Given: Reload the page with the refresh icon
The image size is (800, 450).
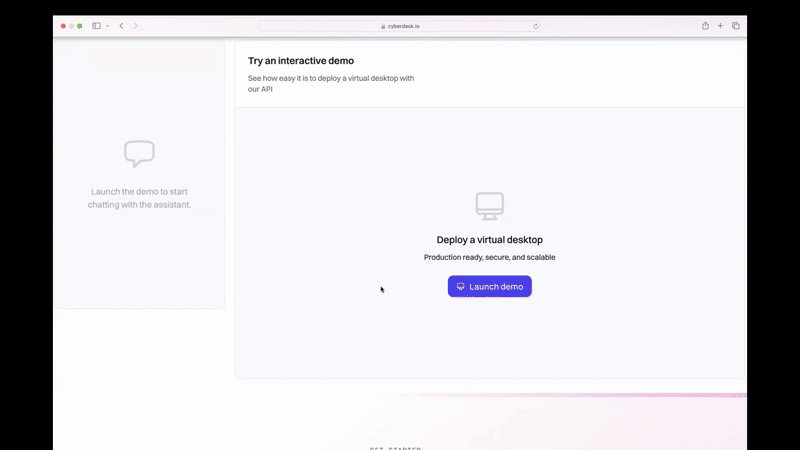Looking at the screenshot, I should (536, 26).
